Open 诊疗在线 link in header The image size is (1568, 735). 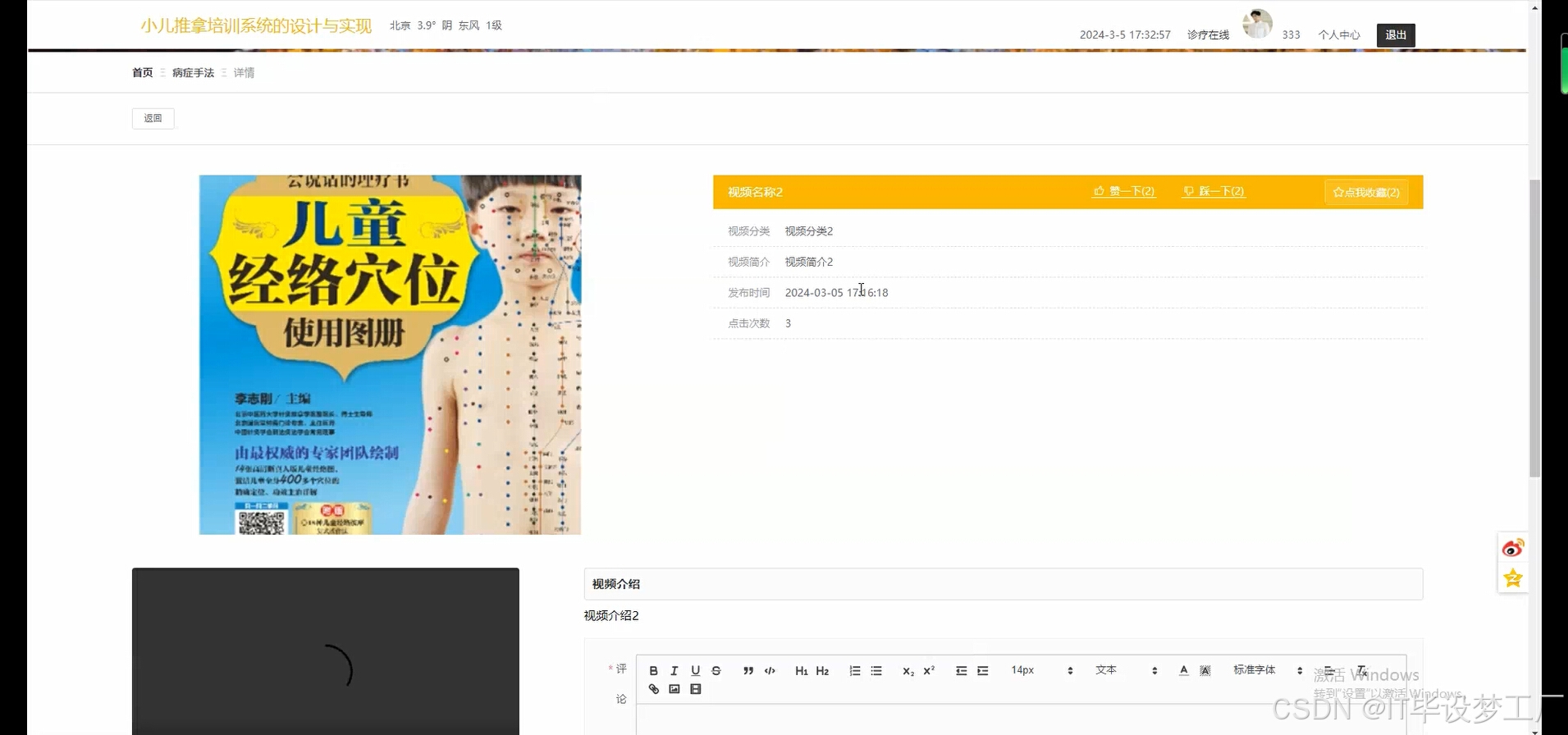click(x=1208, y=34)
